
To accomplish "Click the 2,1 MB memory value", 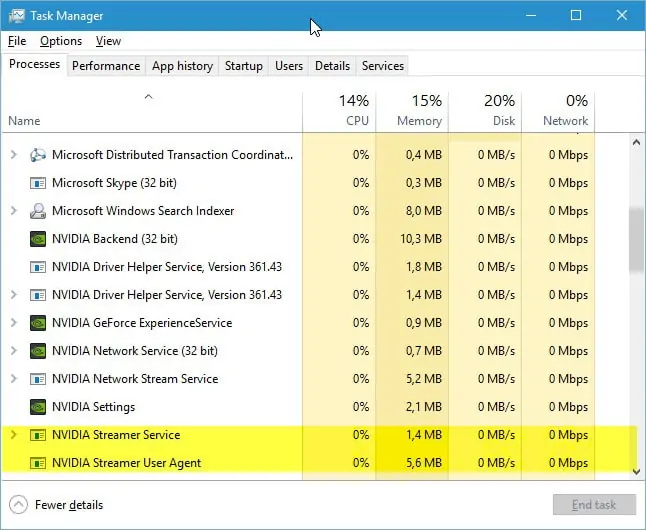I will click(424, 407).
